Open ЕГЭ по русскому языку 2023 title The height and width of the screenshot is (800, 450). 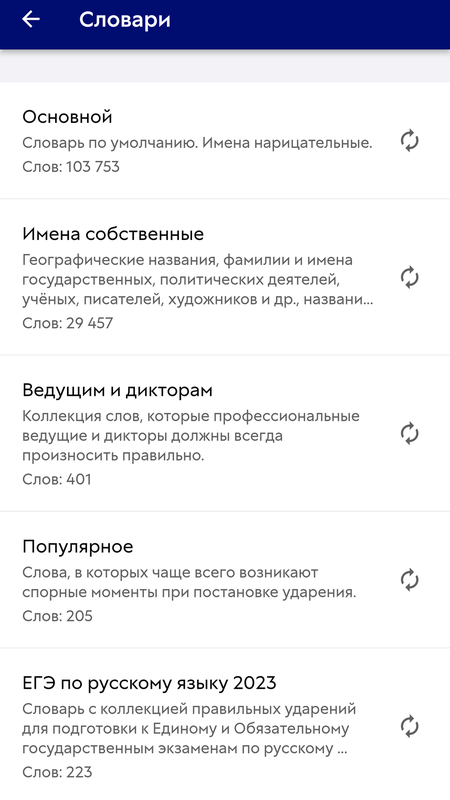tap(149, 683)
